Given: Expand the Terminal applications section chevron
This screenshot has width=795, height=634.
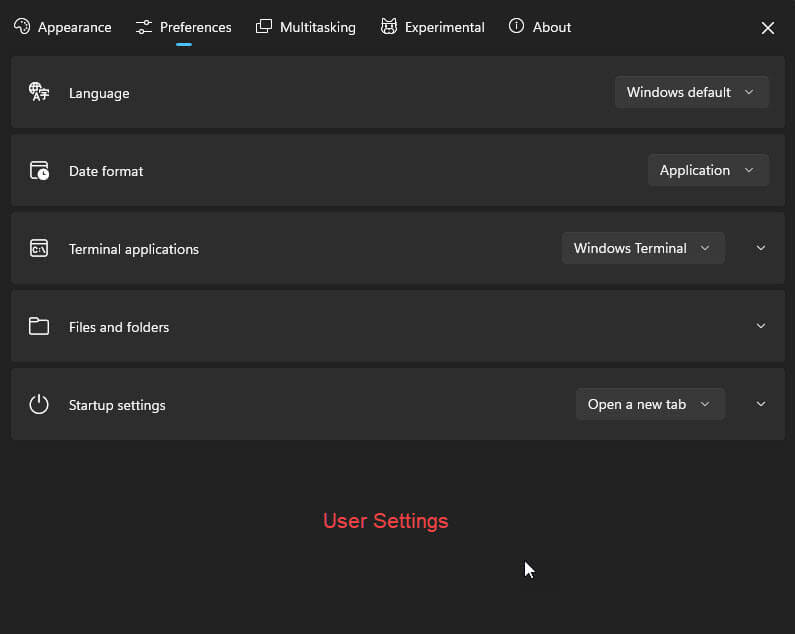Looking at the screenshot, I should [761, 248].
